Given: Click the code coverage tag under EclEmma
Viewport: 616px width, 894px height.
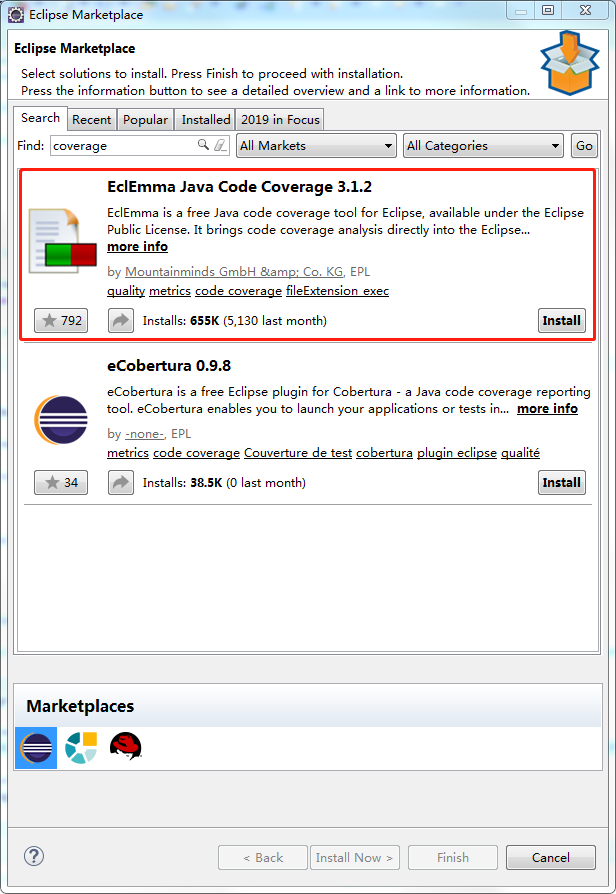Looking at the screenshot, I should point(238,291).
